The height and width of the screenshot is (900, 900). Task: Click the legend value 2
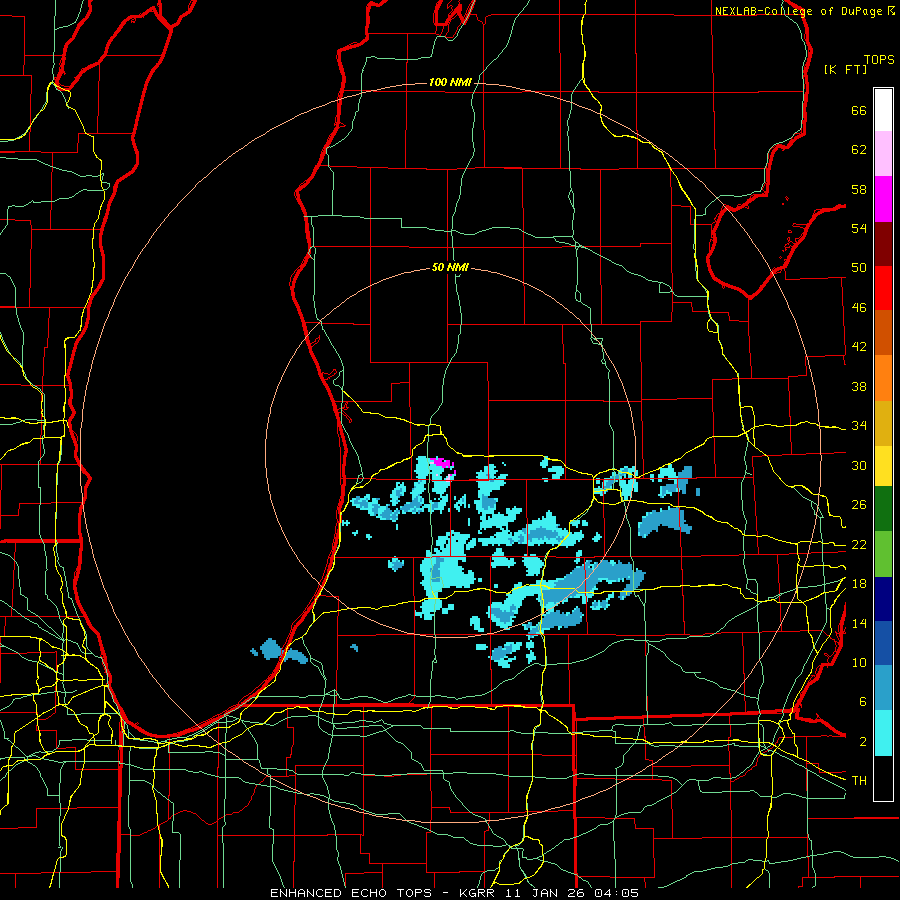click(863, 741)
